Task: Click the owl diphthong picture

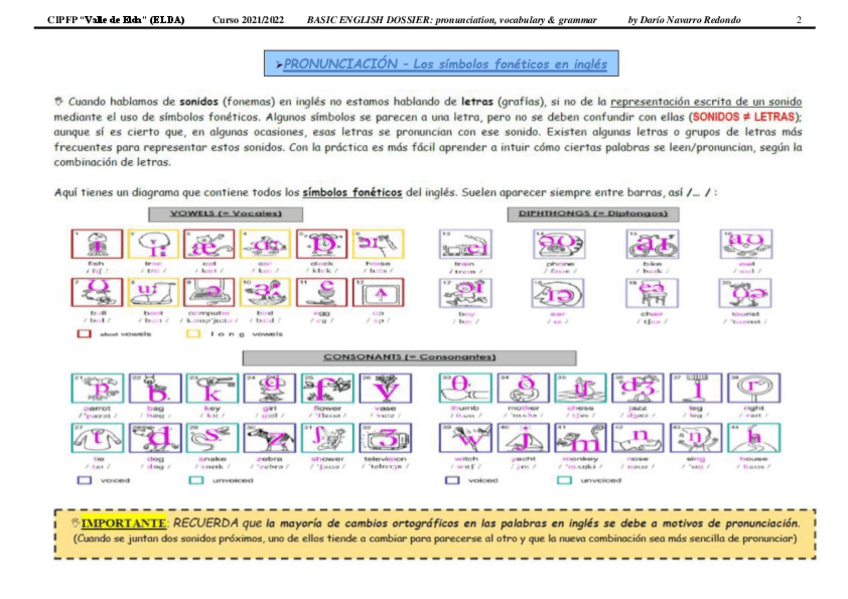Action: point(746,244)
